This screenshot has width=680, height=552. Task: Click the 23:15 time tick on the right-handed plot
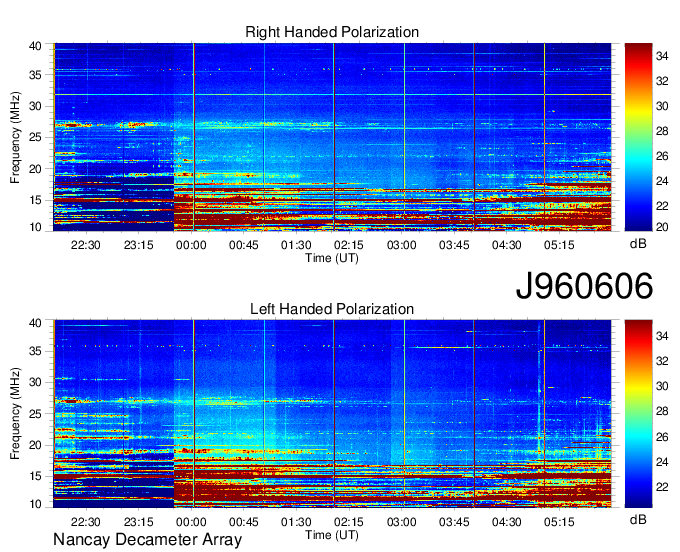click(x=138, y=245)
